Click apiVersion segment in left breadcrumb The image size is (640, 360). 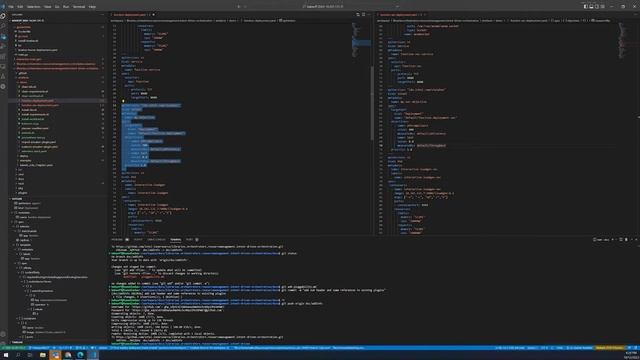click(288, 20)
